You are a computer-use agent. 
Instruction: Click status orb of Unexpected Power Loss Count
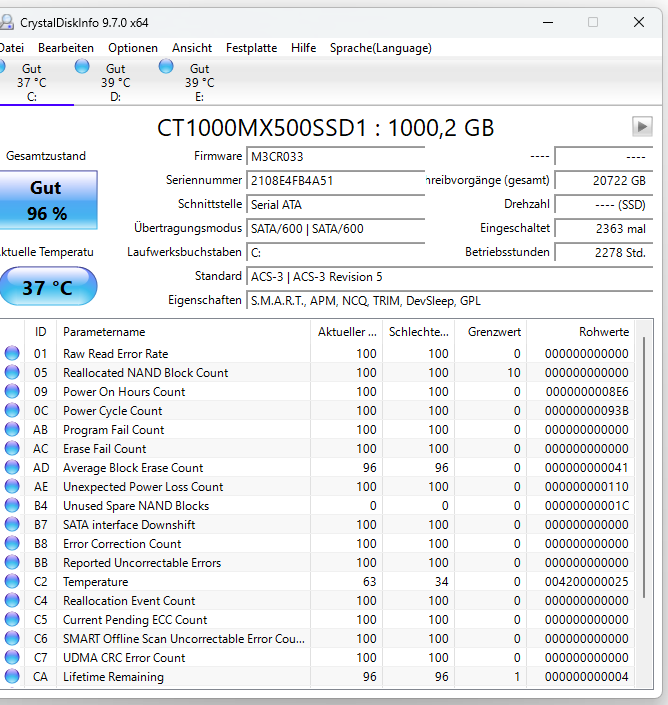[x=12, y=486]
